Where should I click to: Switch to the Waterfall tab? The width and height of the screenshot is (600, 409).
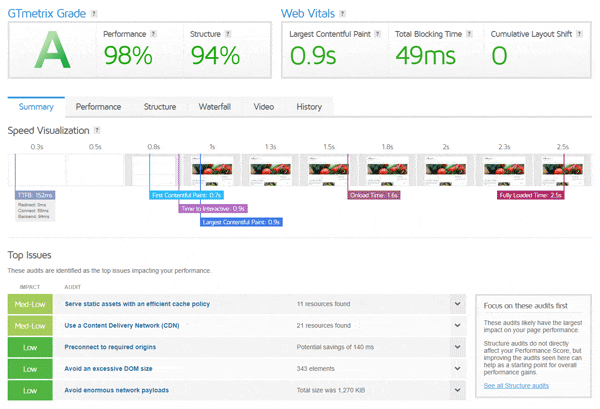coord(214,106)
